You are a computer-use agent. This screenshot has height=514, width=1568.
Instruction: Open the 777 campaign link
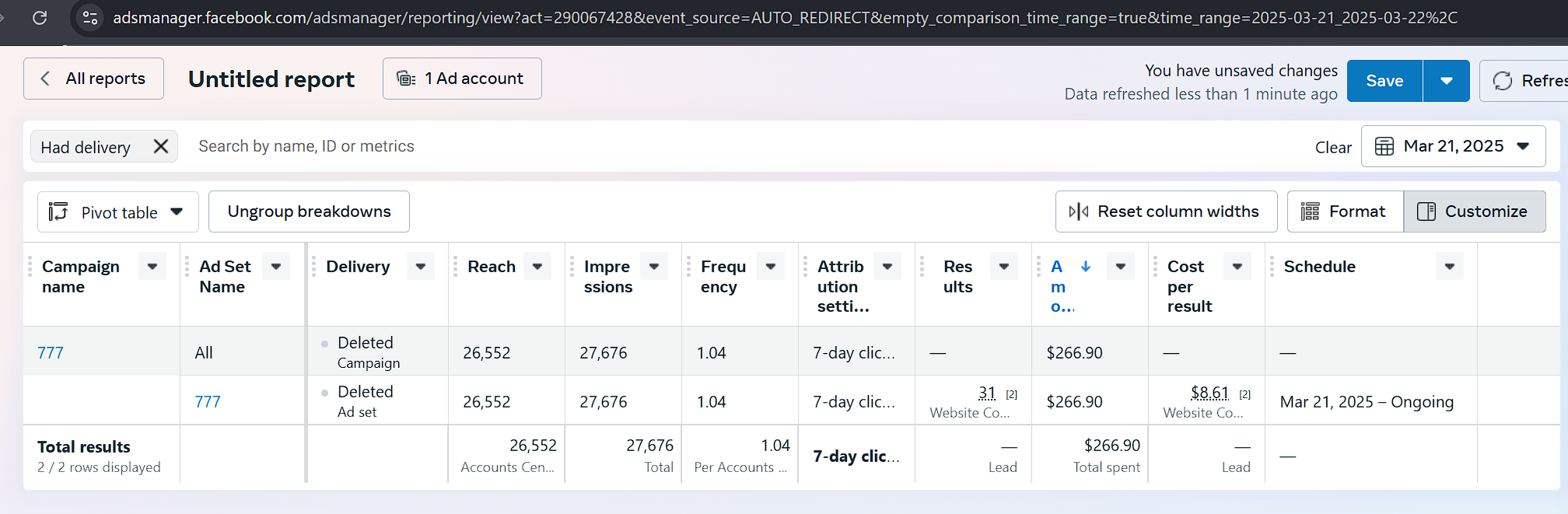point(51,352)
